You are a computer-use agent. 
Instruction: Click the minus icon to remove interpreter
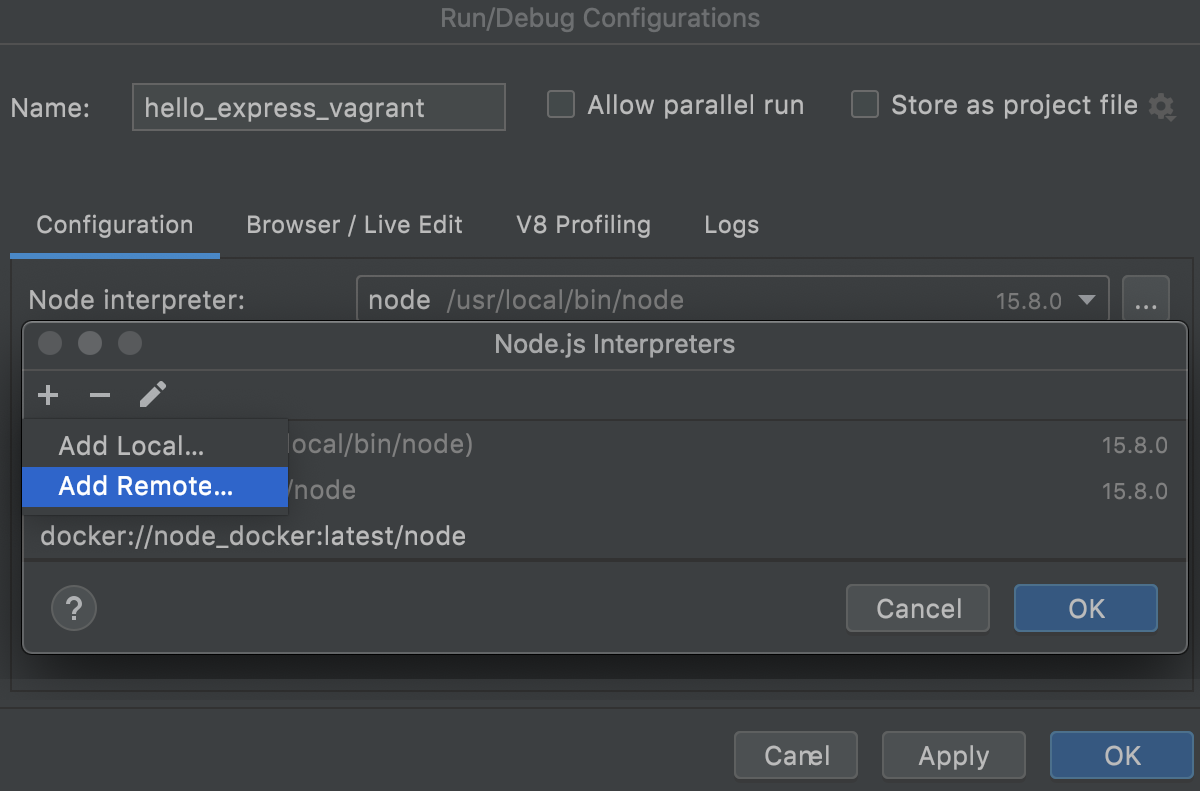[x=99, y=395]
